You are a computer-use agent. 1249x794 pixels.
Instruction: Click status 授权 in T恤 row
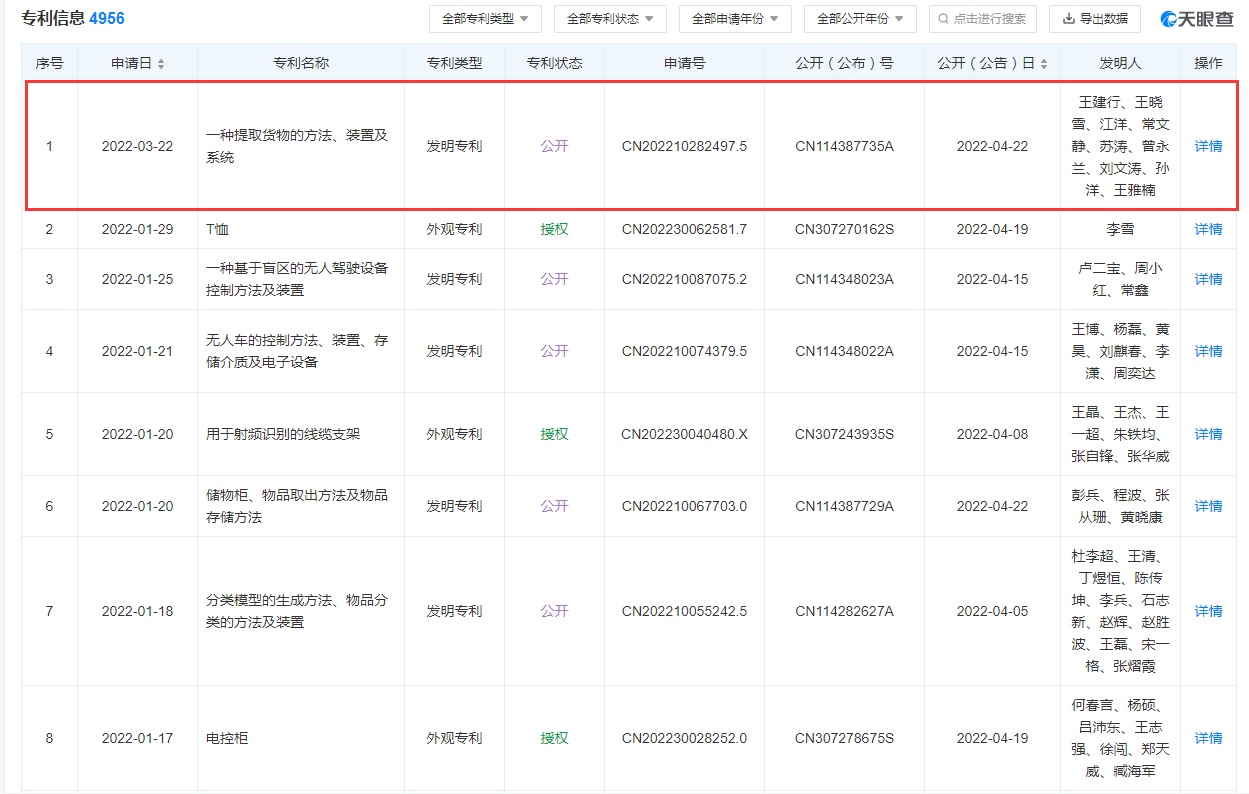tap(554, 229)
